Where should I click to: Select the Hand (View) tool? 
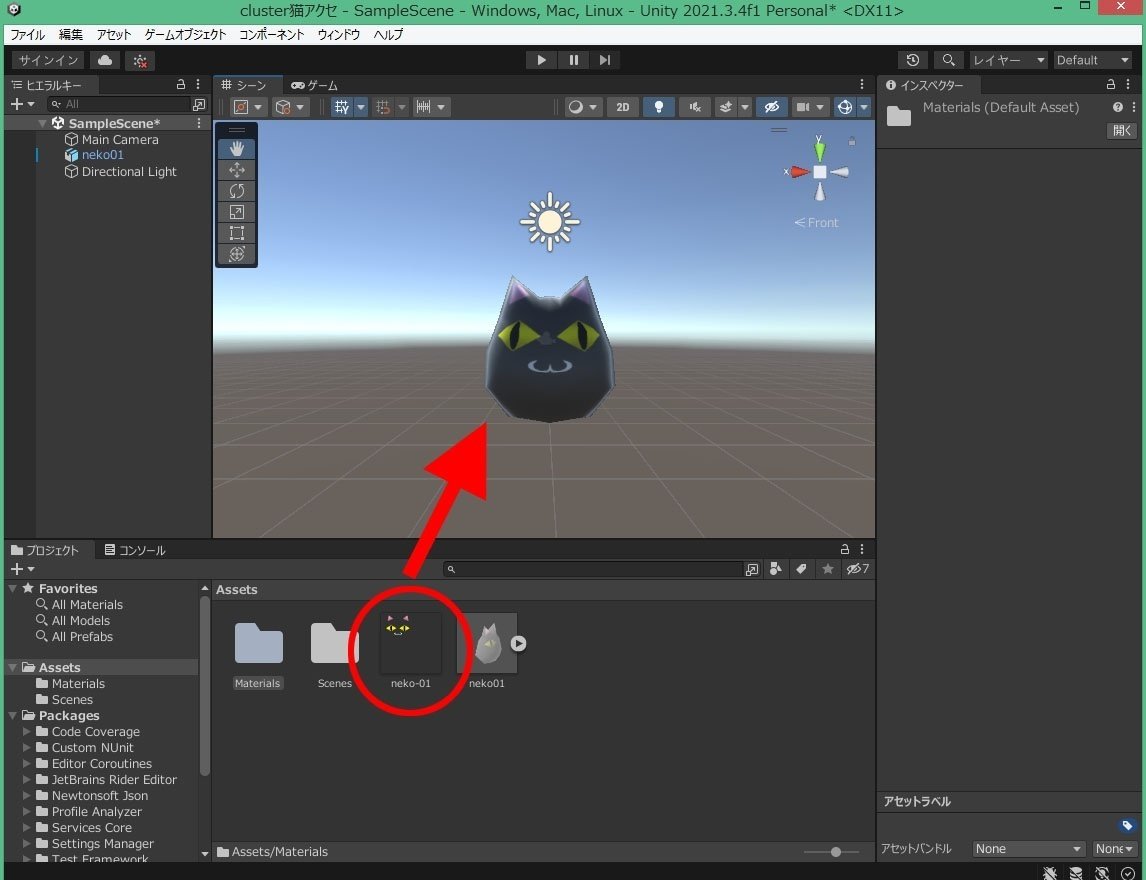tap(237, 149)
